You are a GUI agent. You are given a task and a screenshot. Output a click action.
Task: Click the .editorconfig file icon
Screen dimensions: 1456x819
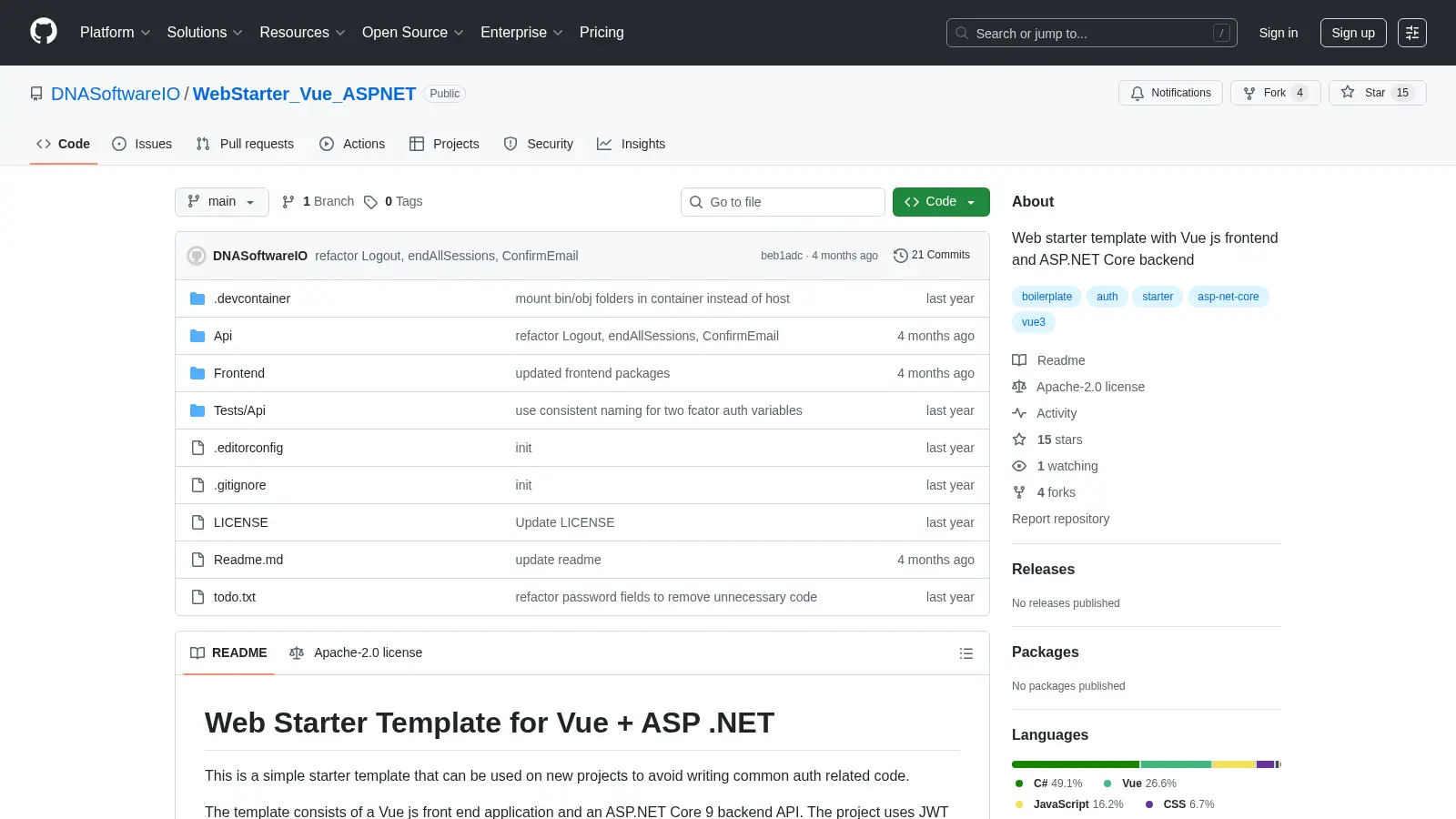197,448
